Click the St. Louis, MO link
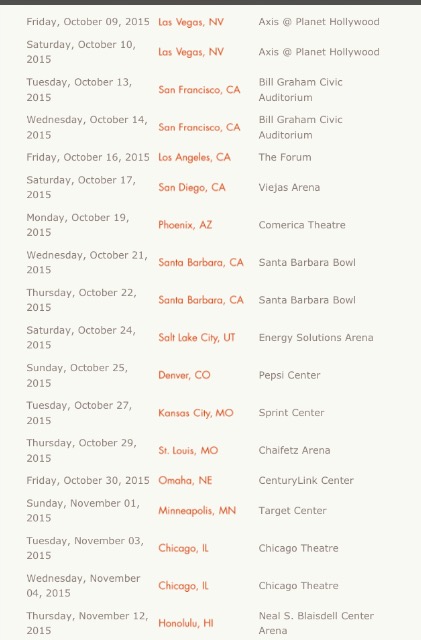This screenshot has width=421, height=640. [188, 451]
